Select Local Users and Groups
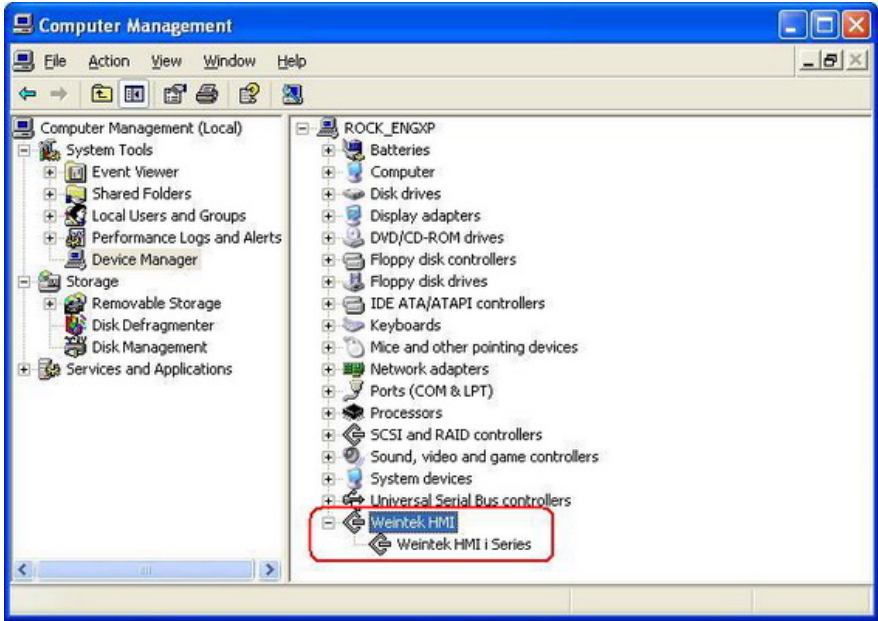 (169, 216)
